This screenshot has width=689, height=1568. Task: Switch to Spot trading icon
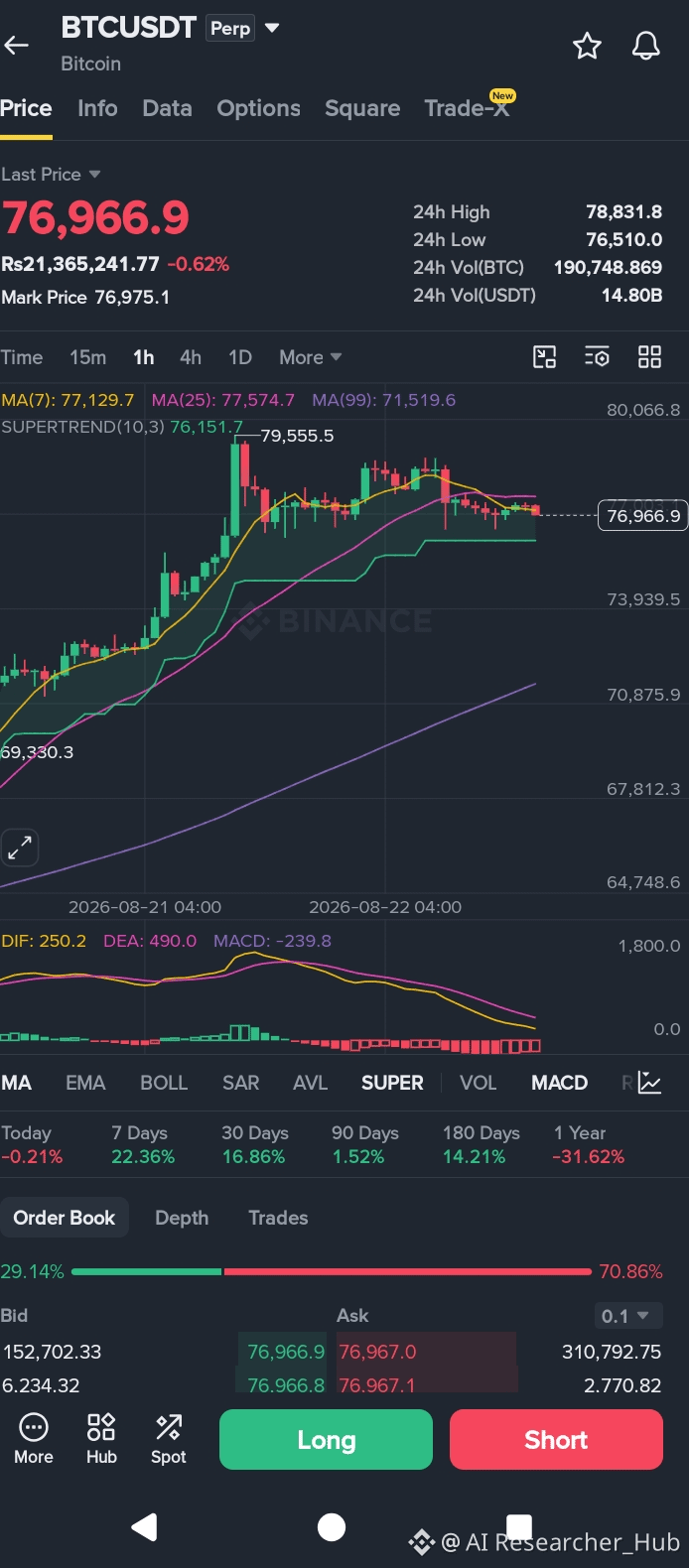(169, 1438)
